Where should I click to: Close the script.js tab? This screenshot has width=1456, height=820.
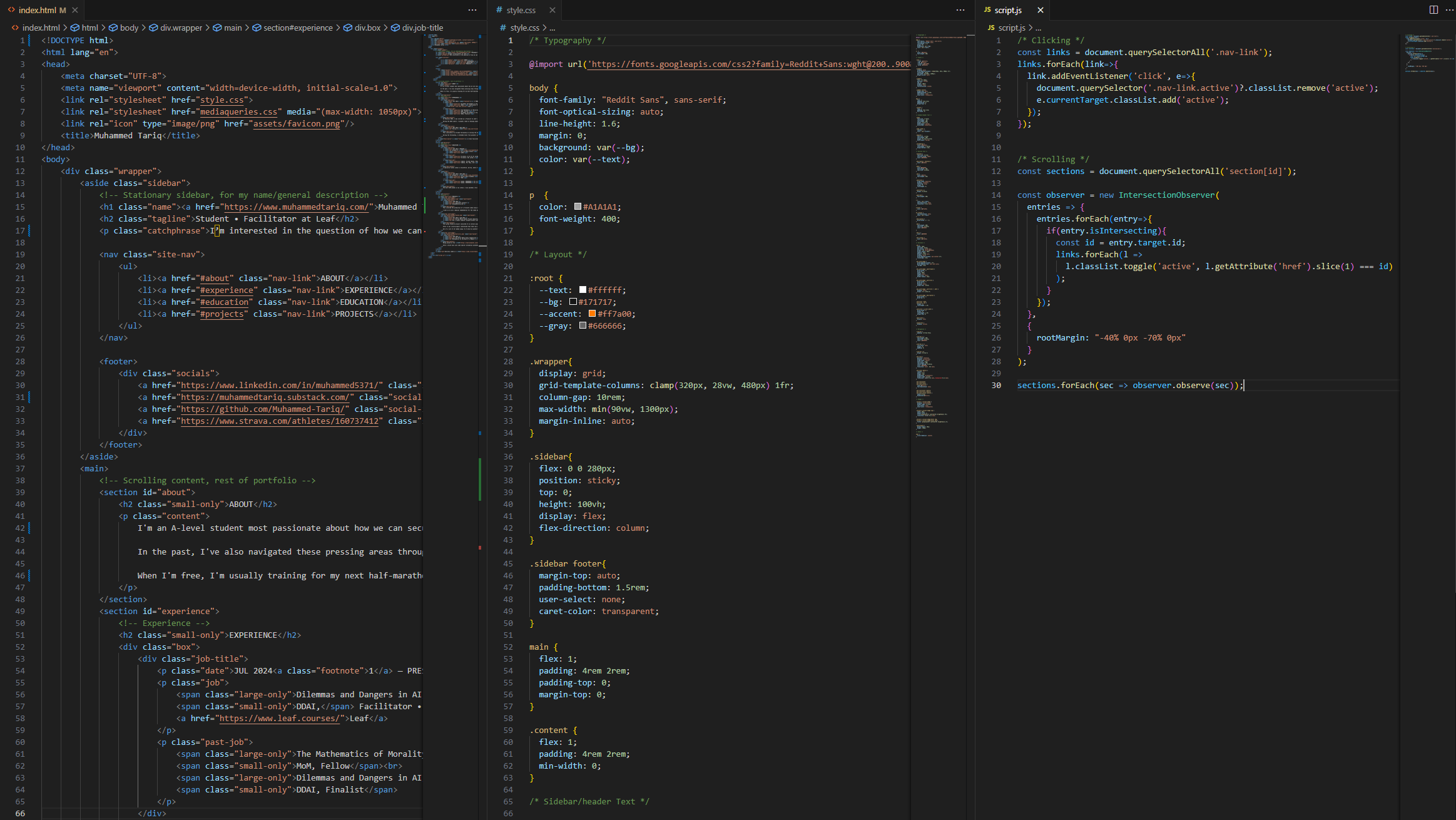(x=1041, y=10)
